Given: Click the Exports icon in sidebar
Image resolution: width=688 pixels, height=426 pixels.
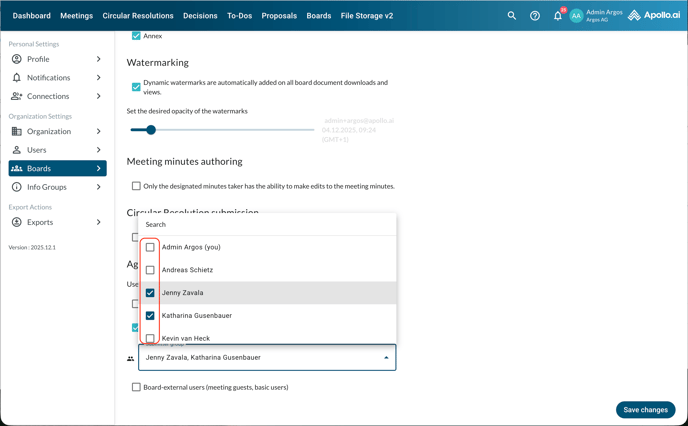Looking at the screenshot, I should [16, 222].
